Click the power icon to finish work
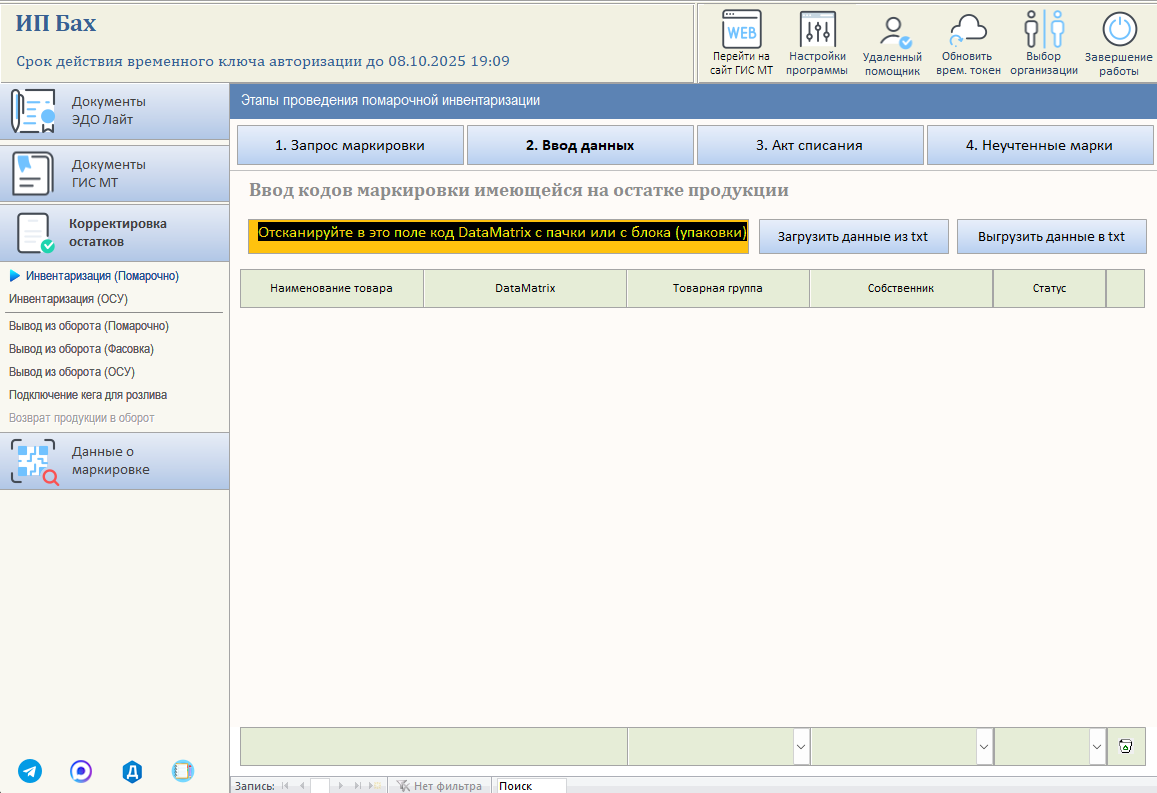Screen dimensions: 1157x793 click(x=1119, y=30)
